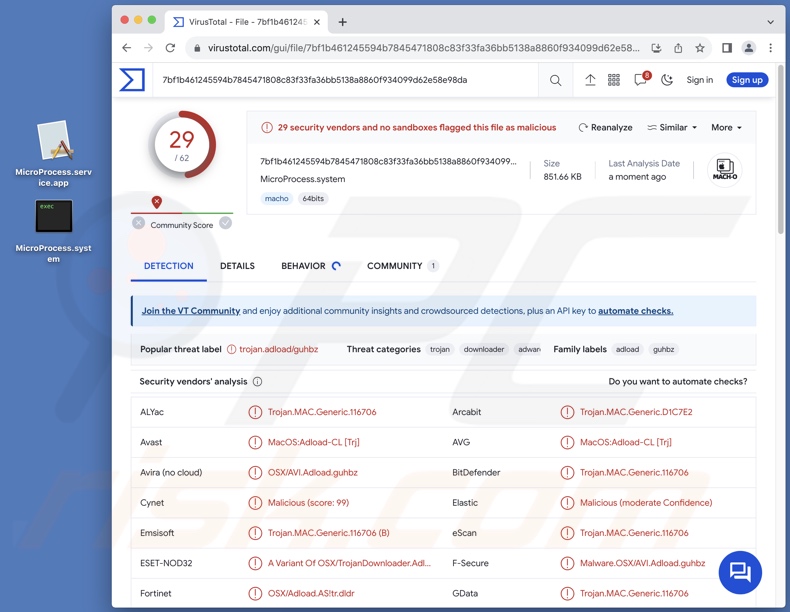Click Do you want to automate checks?
The width and height of the screenshot is (790, 612).
pos(678,381)
